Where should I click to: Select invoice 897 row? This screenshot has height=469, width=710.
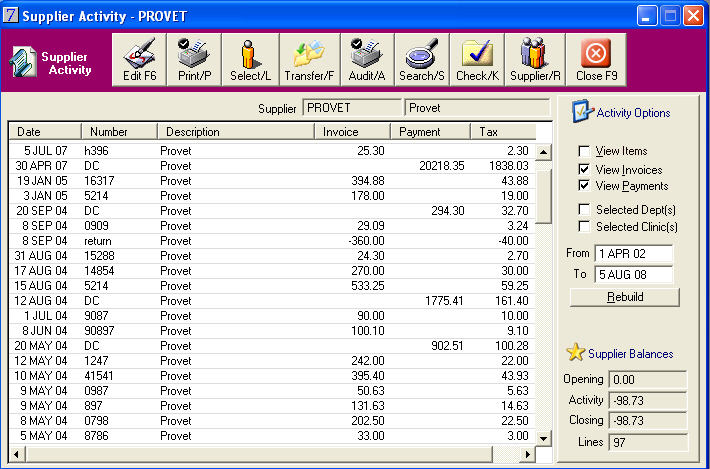[x=272, y=405]
